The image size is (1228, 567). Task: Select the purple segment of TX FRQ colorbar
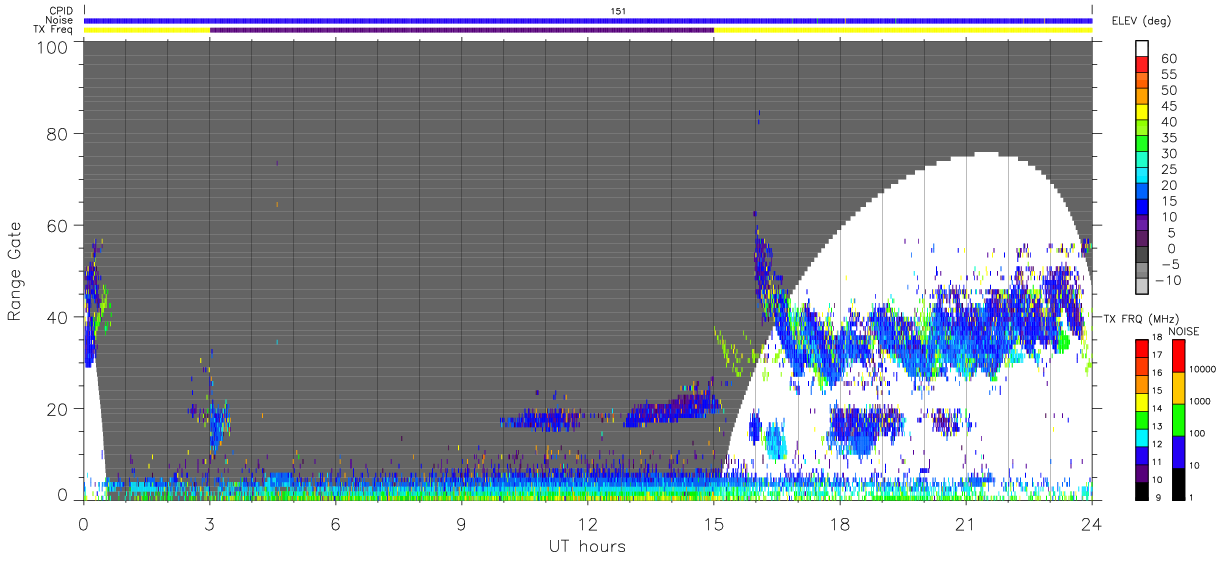click(x=1141, y=472)
